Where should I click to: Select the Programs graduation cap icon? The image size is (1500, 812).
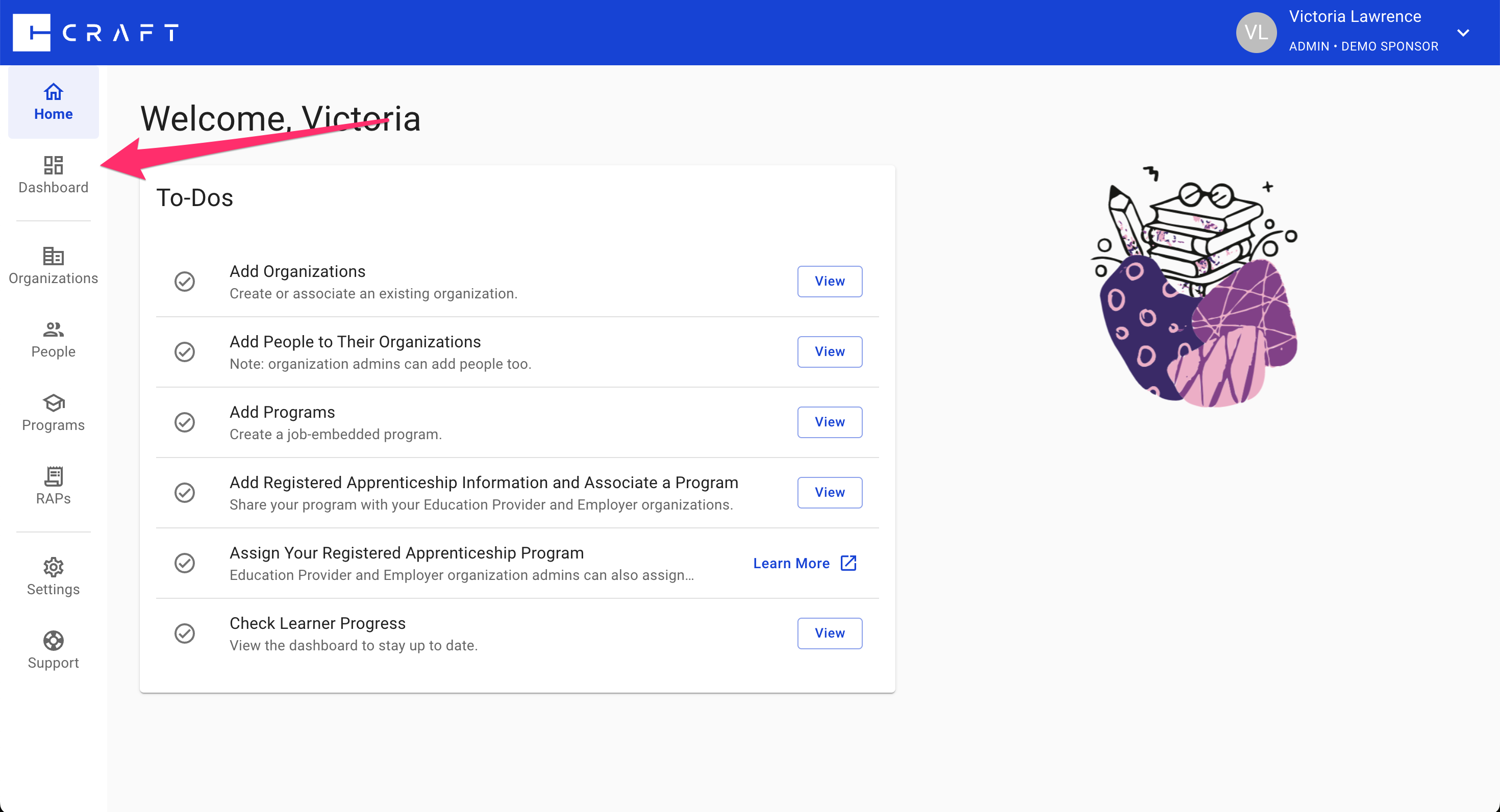pos(53,403)
